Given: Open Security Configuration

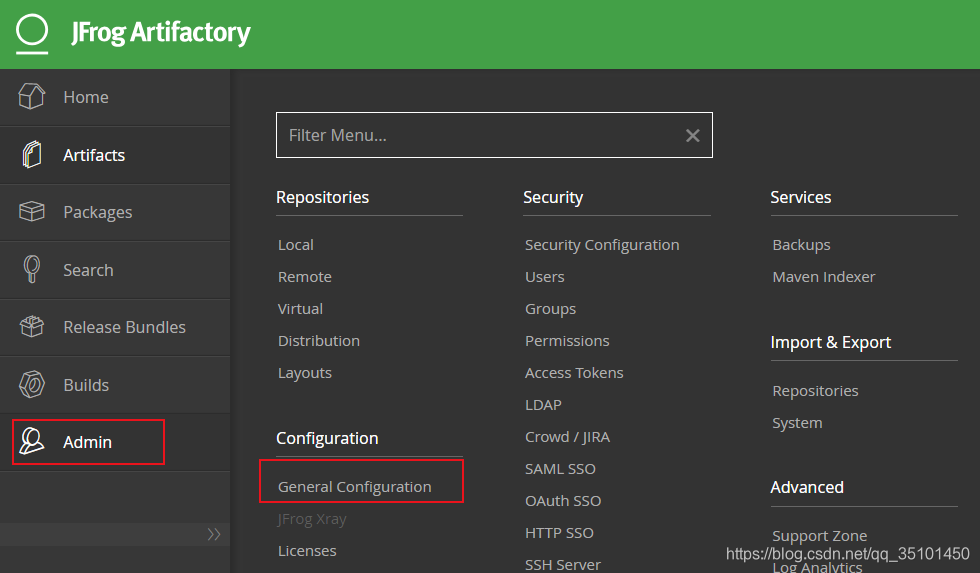Looking at the screenshot, I should 602,245.
